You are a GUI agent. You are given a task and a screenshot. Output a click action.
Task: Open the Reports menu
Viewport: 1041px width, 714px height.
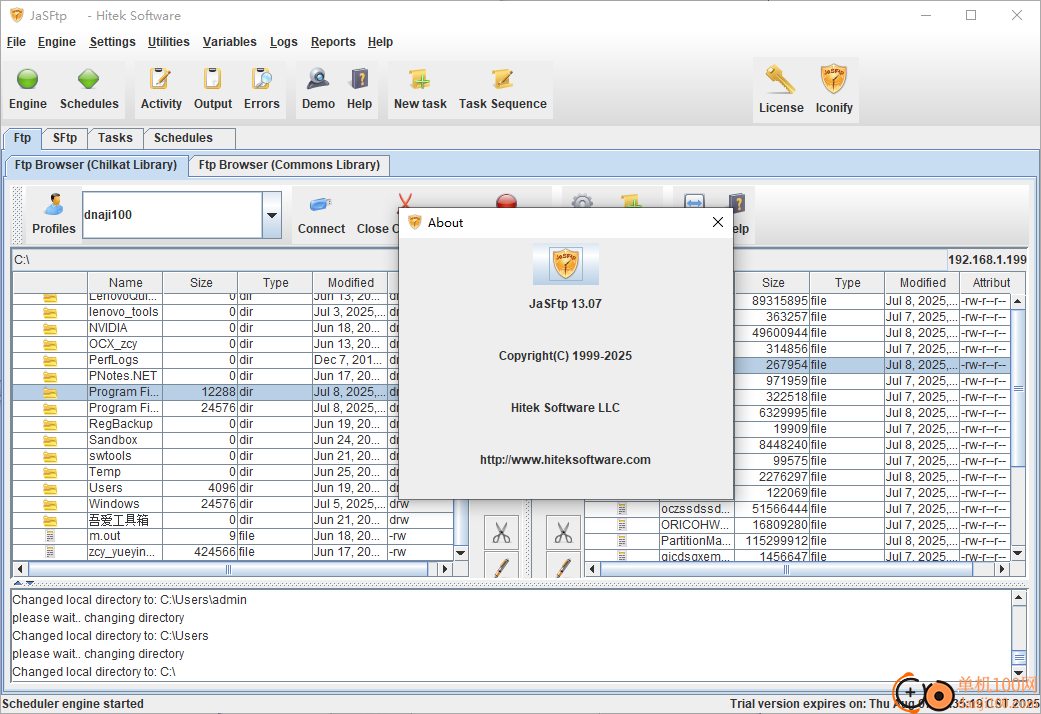point(333,42)
